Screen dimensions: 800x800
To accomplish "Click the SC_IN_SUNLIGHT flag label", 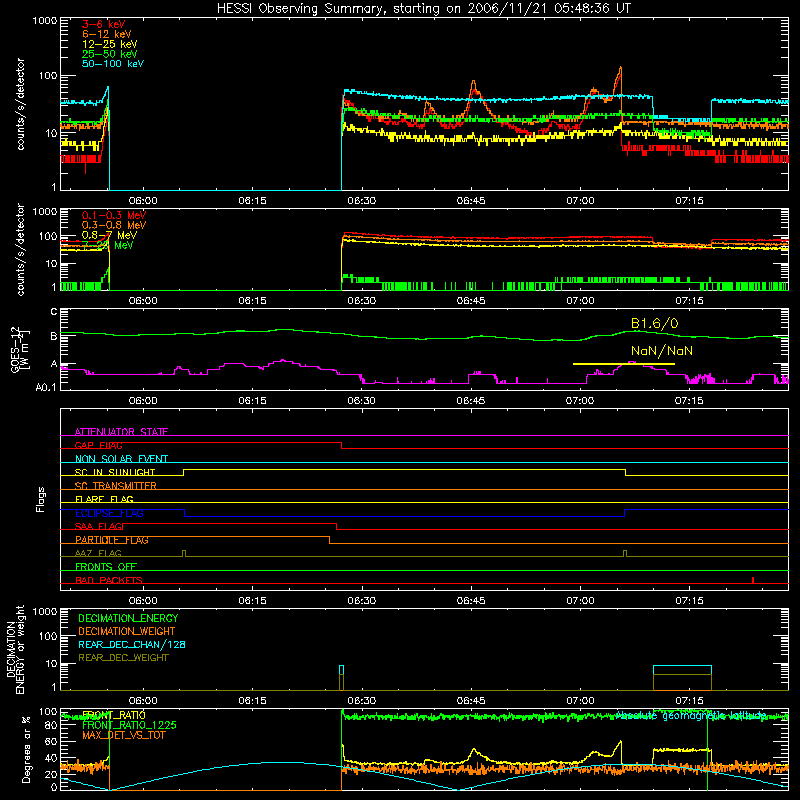I will pyautogui.click(x=115, y=472).
